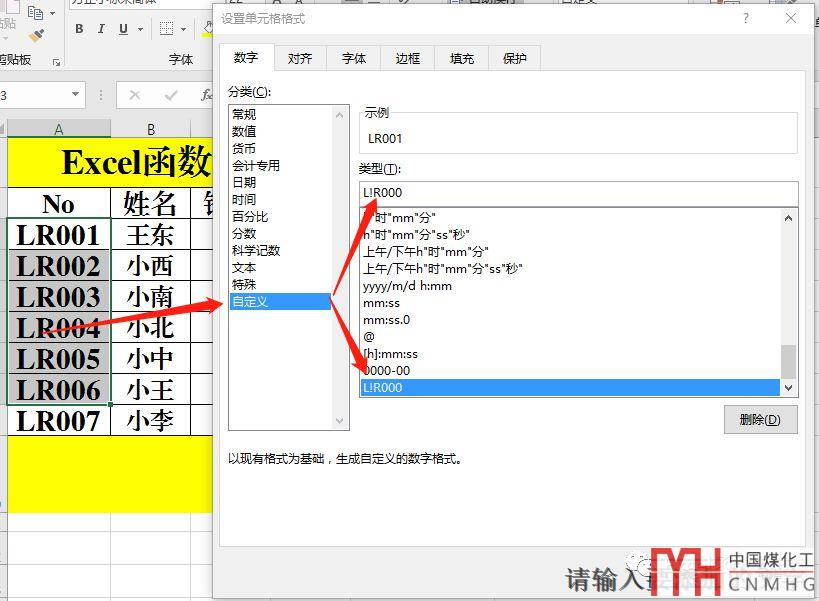Select column B header
The image size is (819, 601).
[x=151, y=129]
